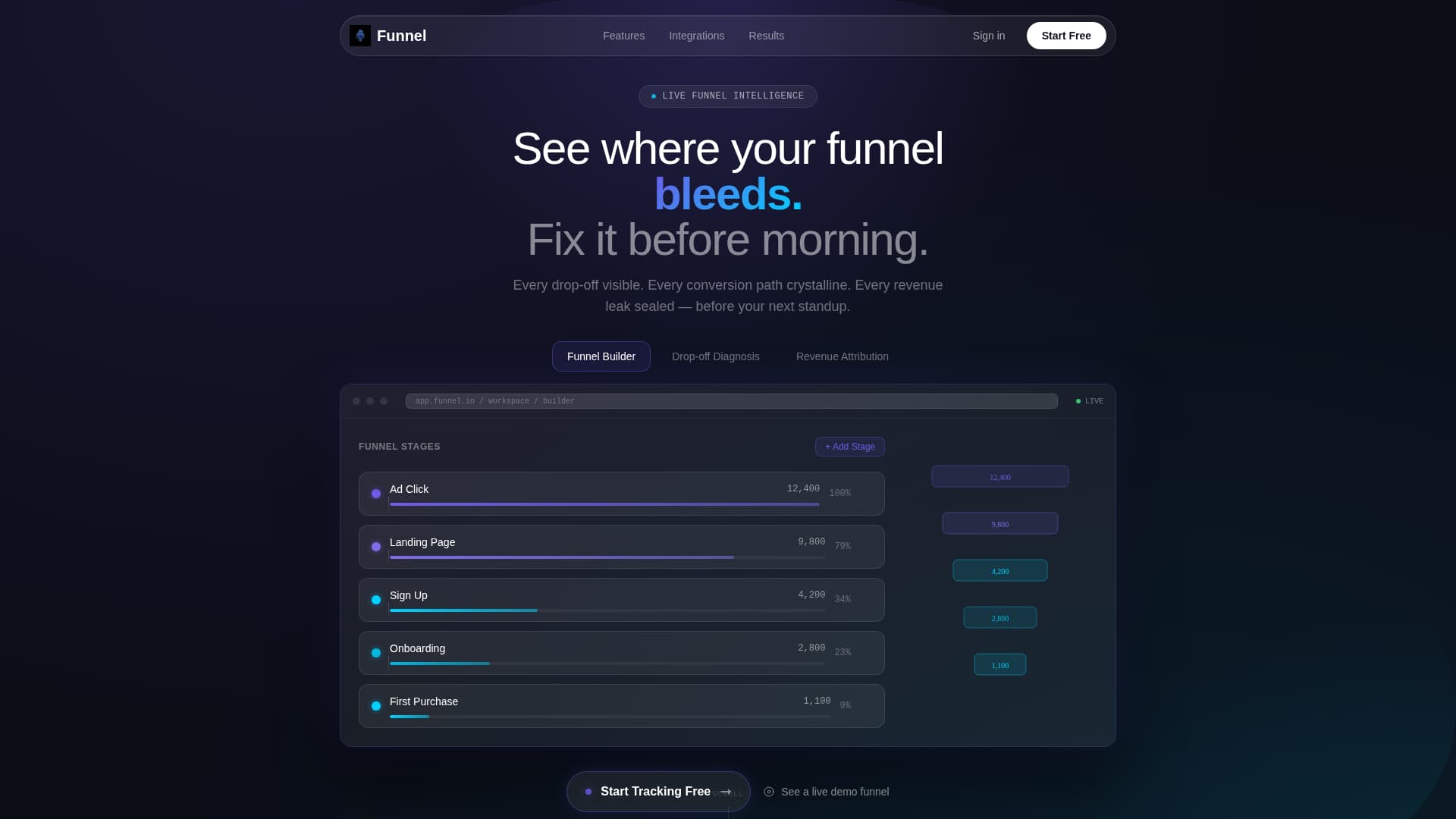Click the Sign Up progress bar
1456x819 pixels.
tap(607, 610)
